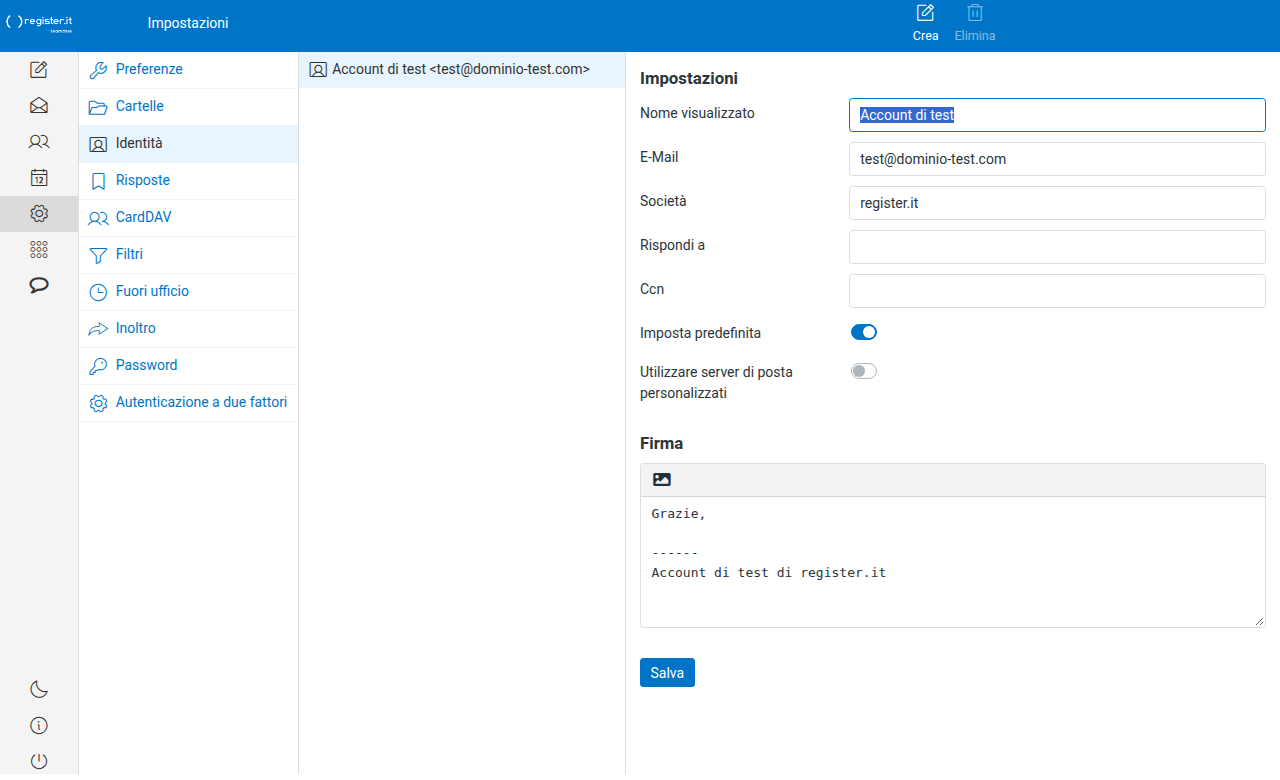The image size is (1280, 780).
Task: Click the info icon in left sidebar
Action: point(39,725)
